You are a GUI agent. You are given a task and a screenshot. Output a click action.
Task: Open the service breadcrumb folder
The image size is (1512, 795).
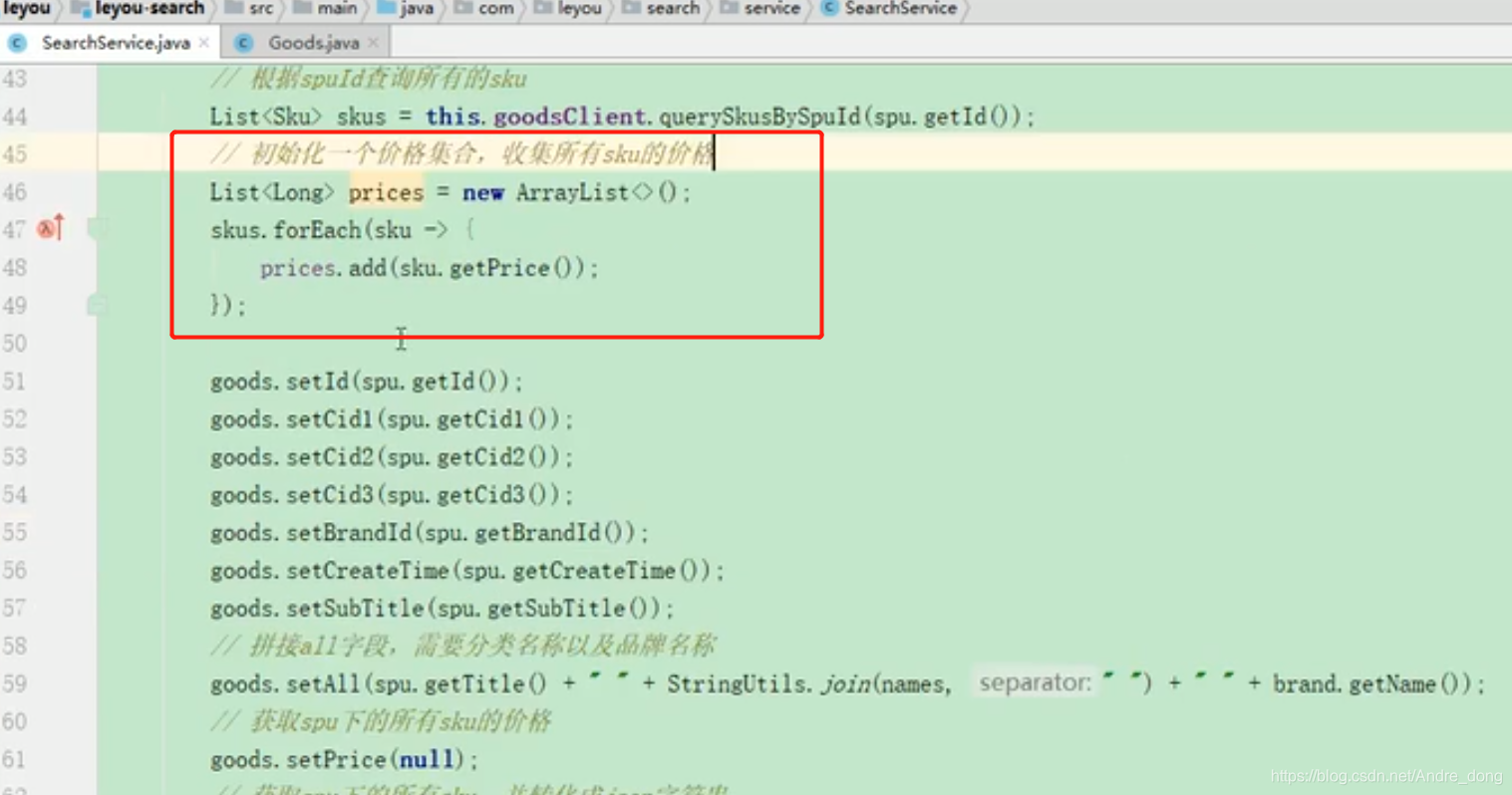[772, 9]
